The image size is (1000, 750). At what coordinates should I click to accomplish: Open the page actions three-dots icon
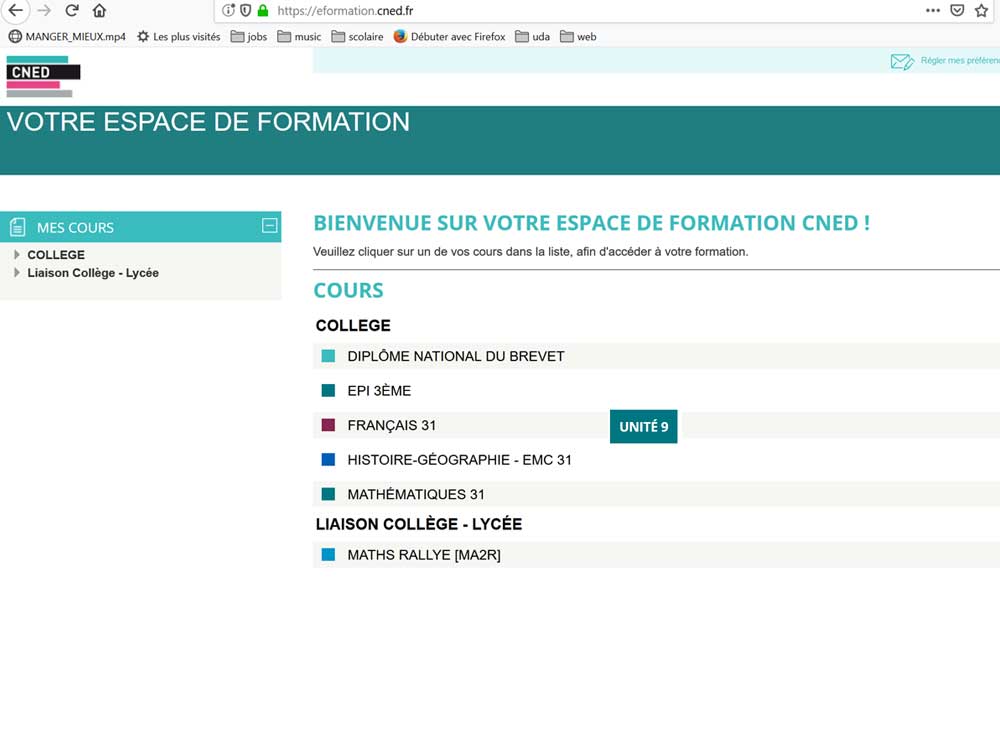pos(932,11)
